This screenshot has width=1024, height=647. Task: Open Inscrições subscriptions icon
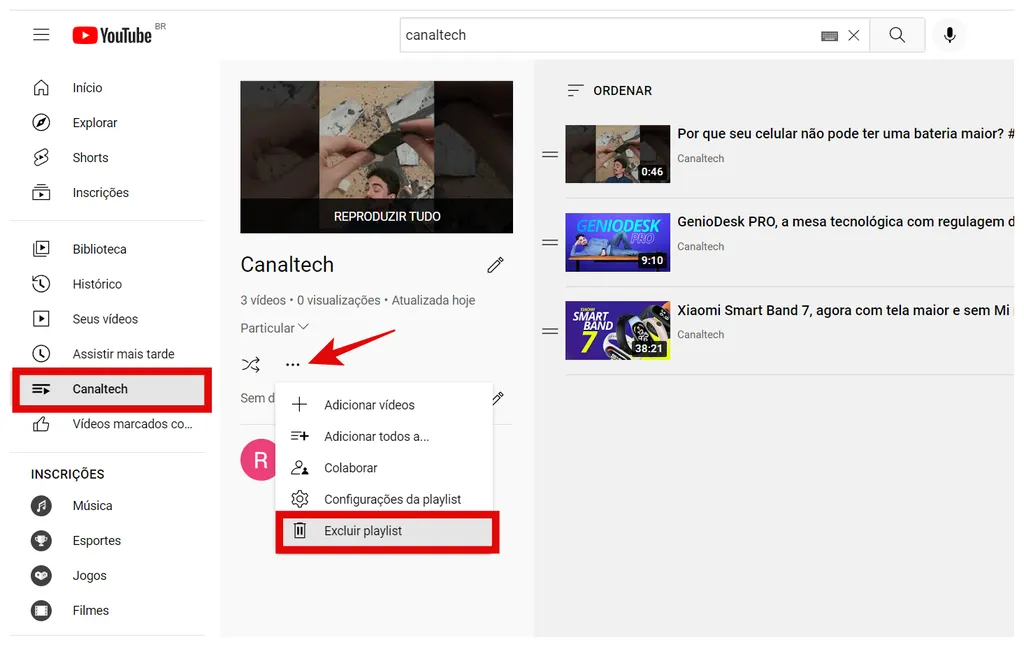(41, 193)
